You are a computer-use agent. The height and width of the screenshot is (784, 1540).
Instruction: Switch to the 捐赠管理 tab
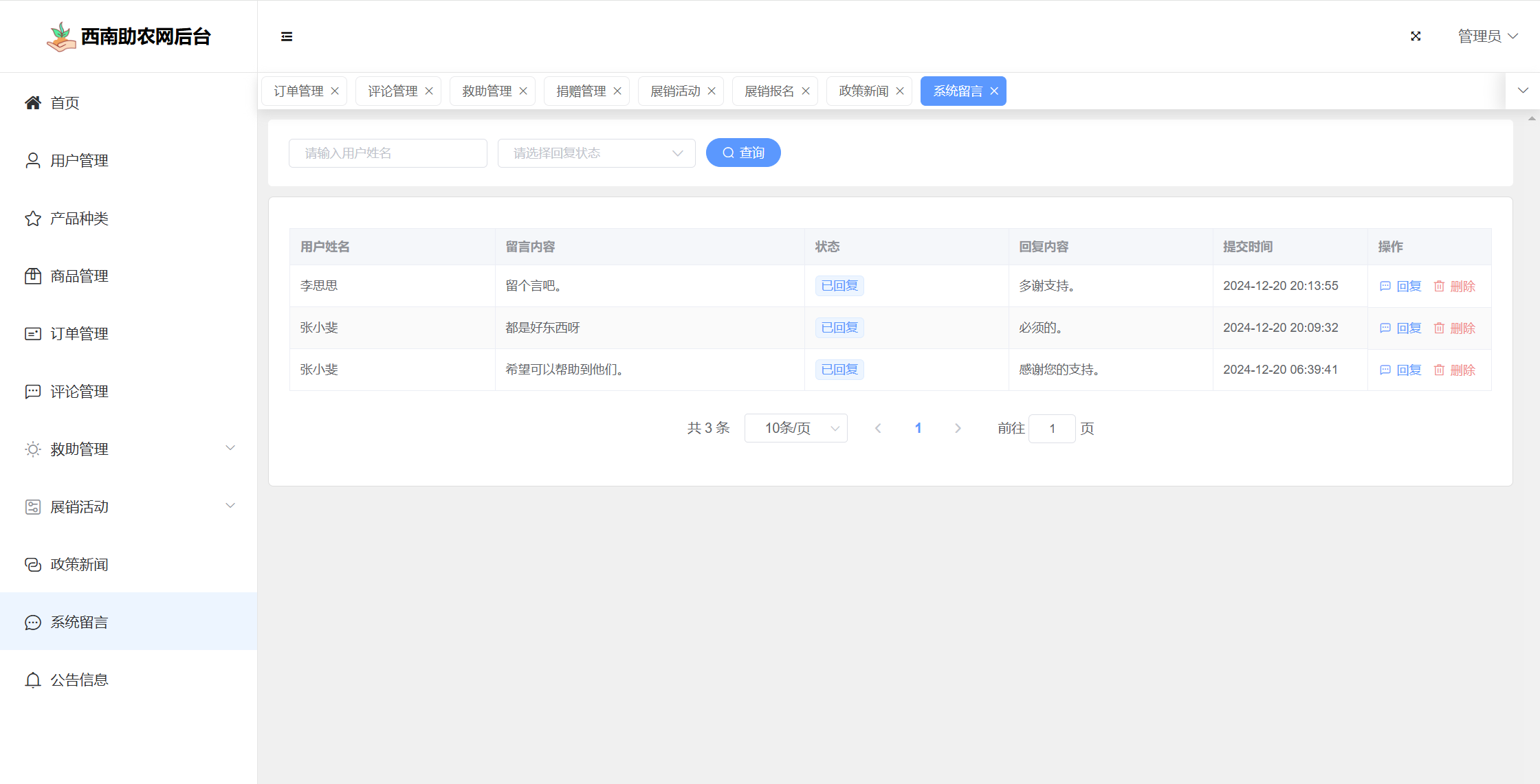(580, 91)
